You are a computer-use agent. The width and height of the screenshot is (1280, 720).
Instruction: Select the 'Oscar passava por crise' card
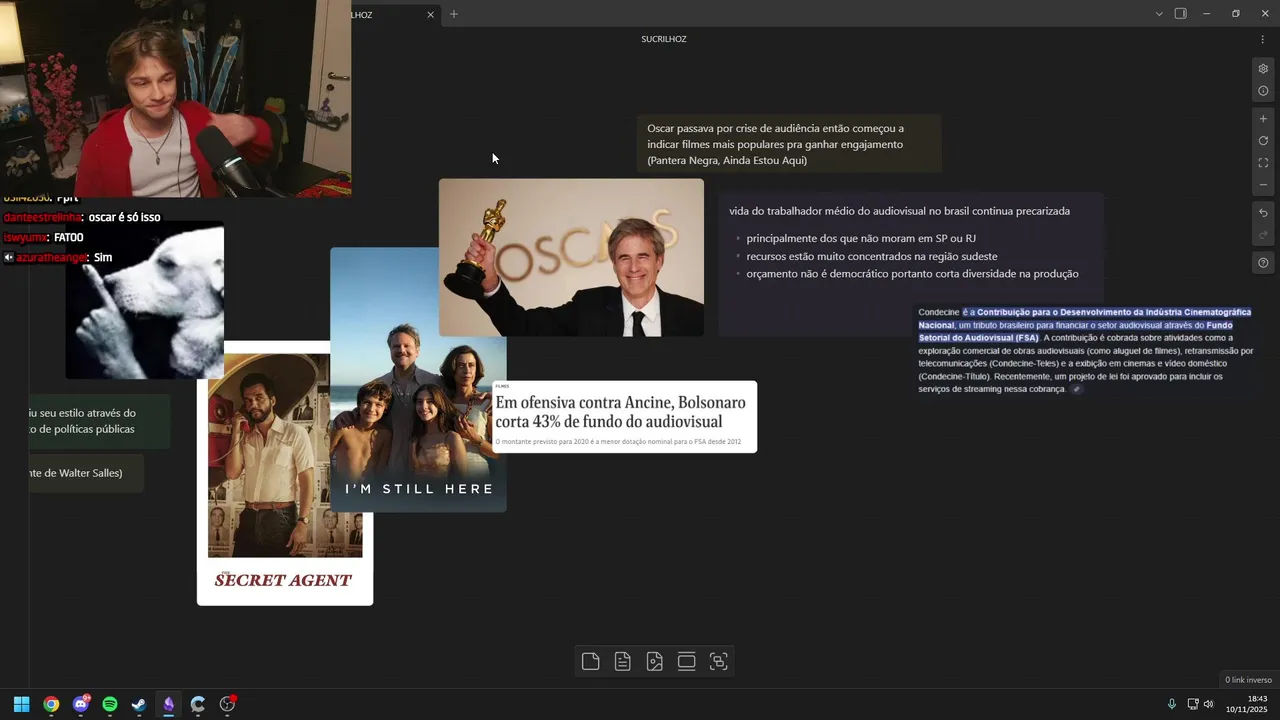point(788,144)
